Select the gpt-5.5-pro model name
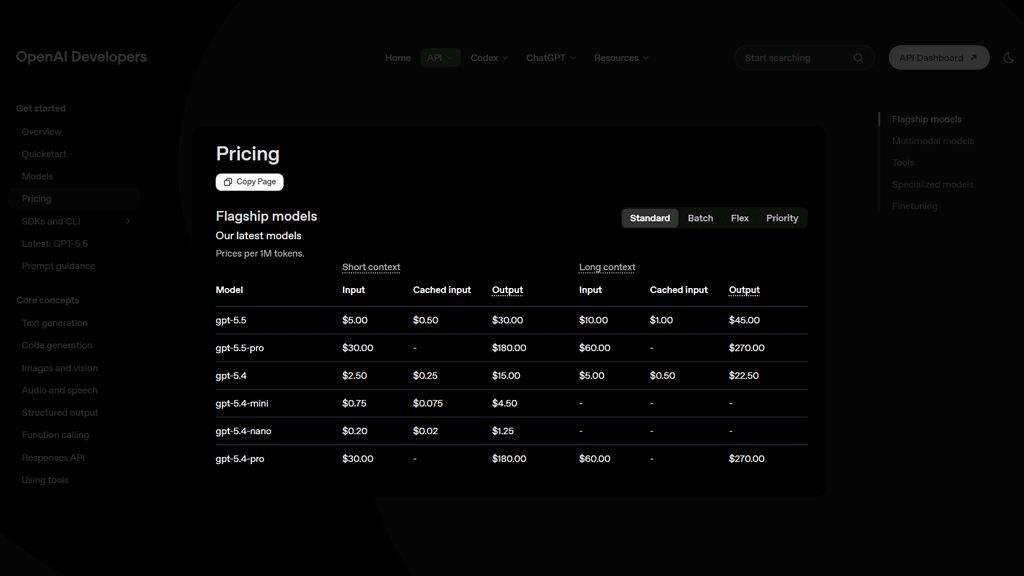The width and height of the screenshot is (1024, 576). 240,348
